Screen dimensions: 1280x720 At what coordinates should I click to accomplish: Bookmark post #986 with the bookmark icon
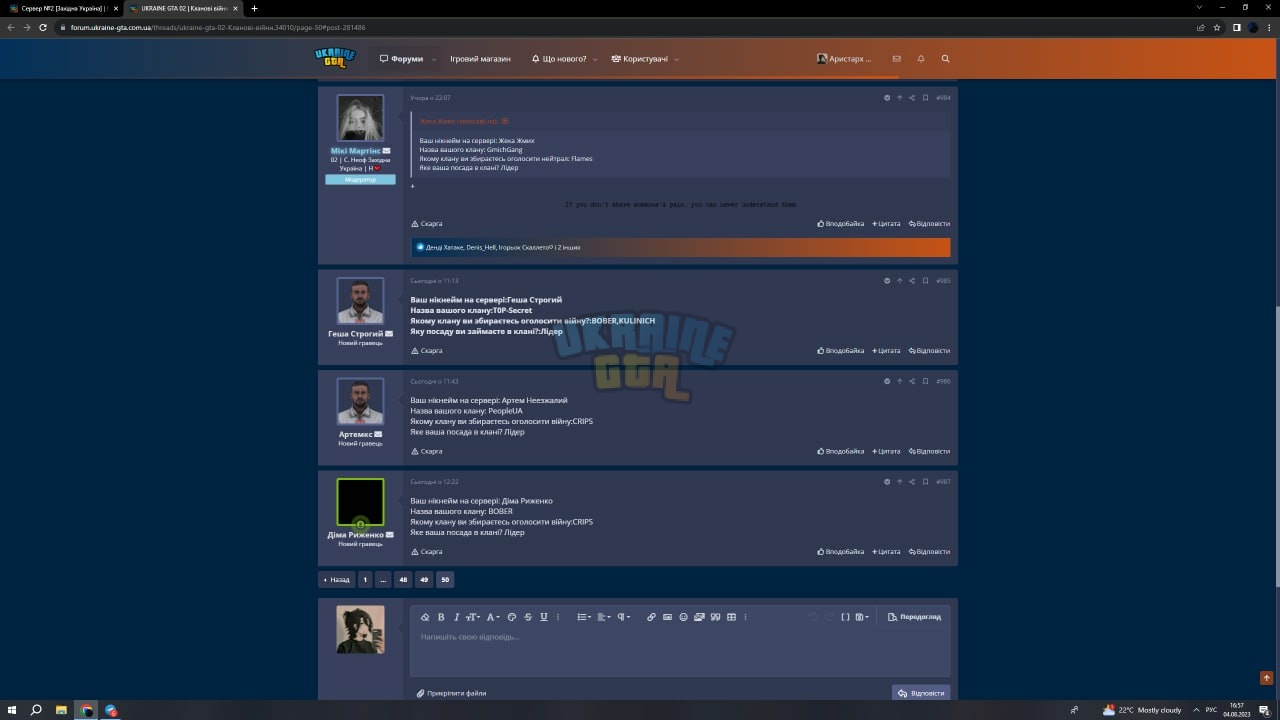click(x=925, y=381)
